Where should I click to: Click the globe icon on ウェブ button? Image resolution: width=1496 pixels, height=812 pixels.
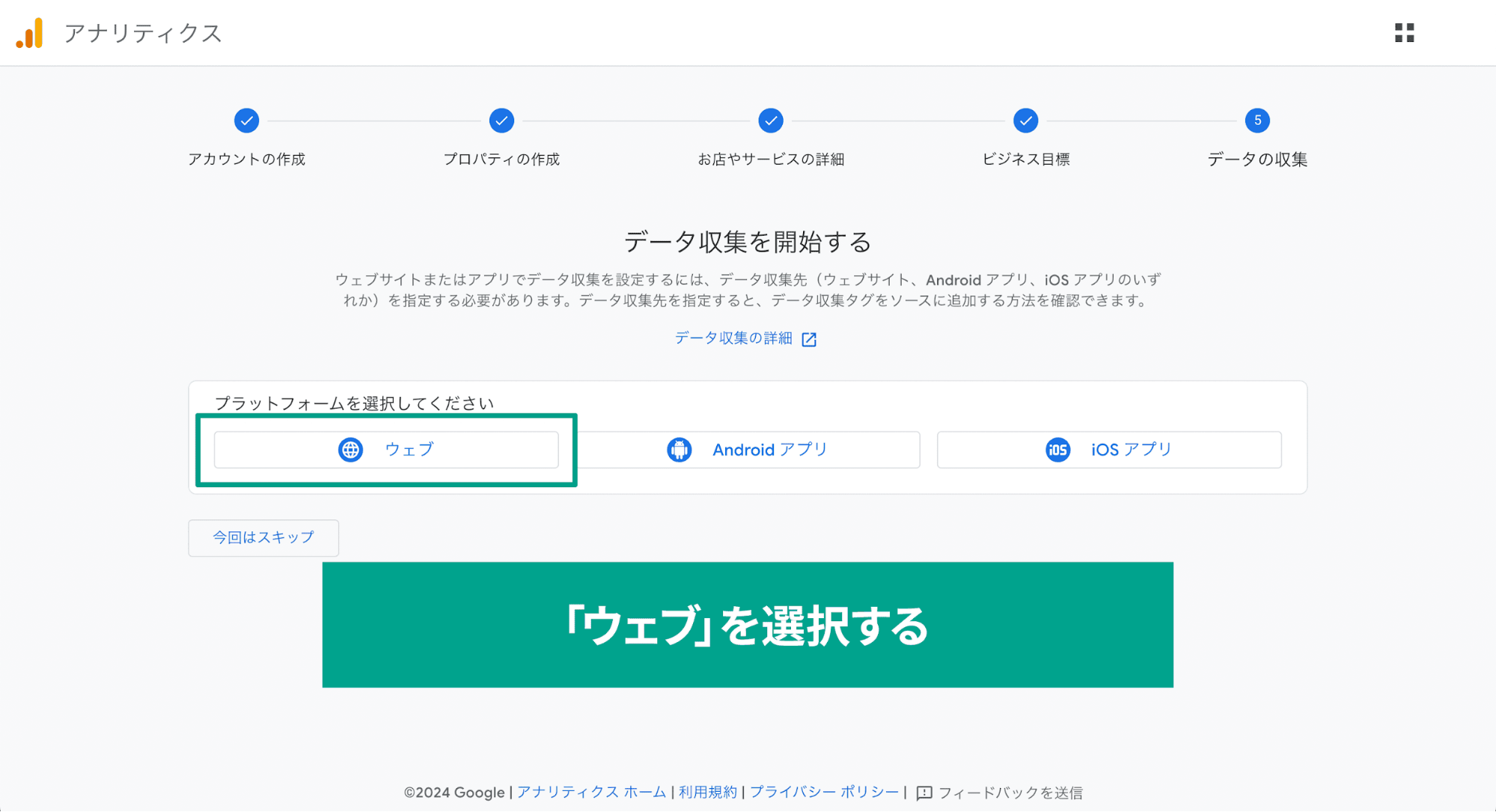pos(350,450)
